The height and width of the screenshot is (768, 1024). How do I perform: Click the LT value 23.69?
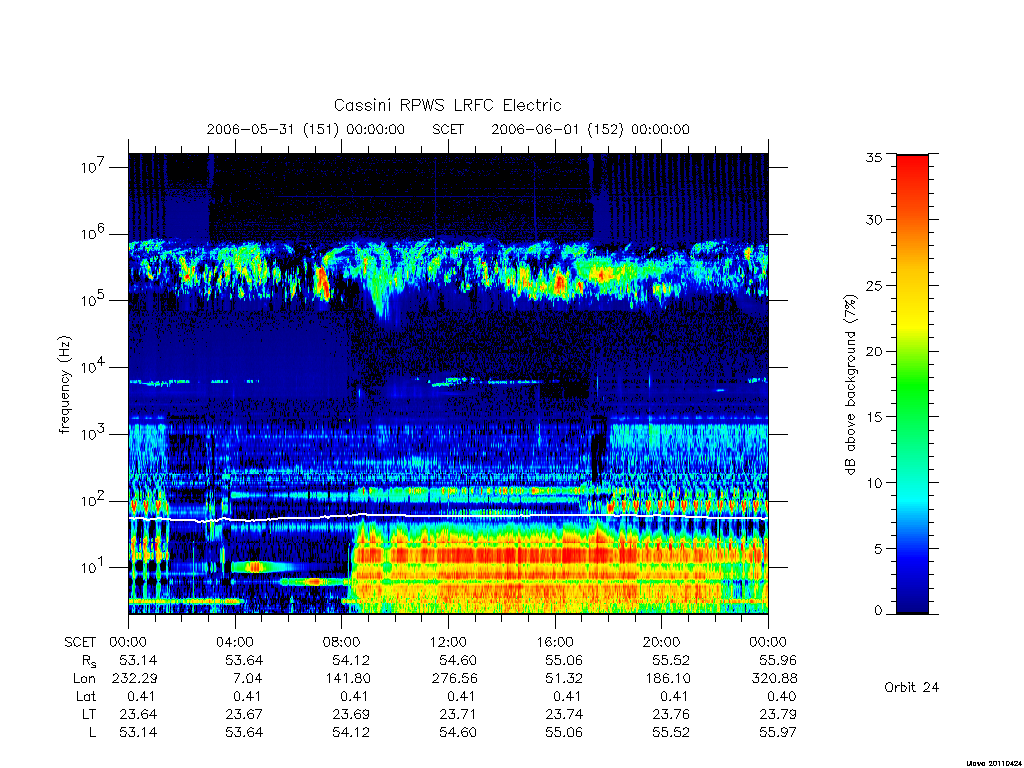(x=351, y=714)
